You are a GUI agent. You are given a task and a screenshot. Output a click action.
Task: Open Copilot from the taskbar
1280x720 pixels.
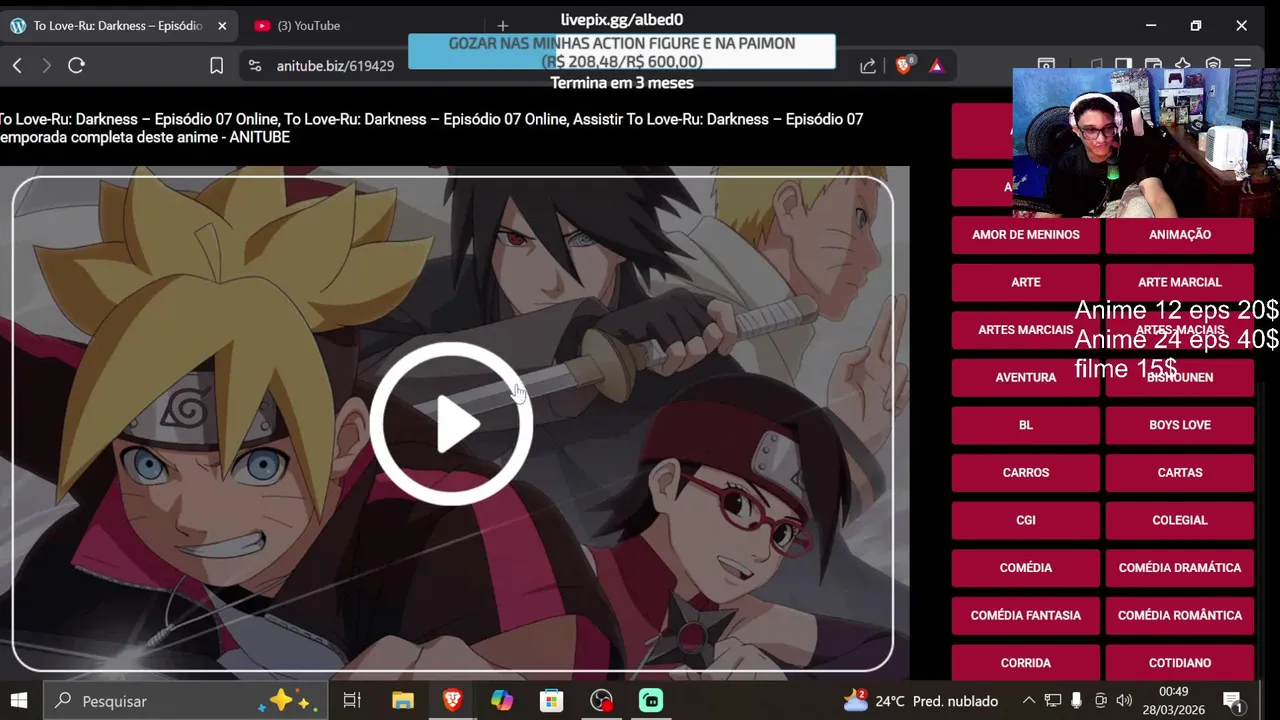tap(502, 701)
